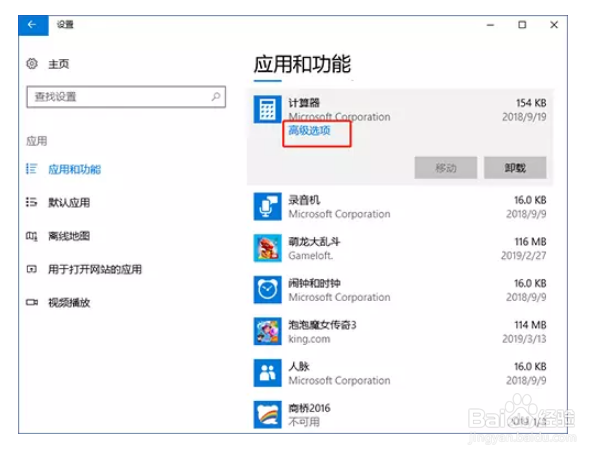Click the greyed 移动 move button
611x459 pixels.
(446, 168)
